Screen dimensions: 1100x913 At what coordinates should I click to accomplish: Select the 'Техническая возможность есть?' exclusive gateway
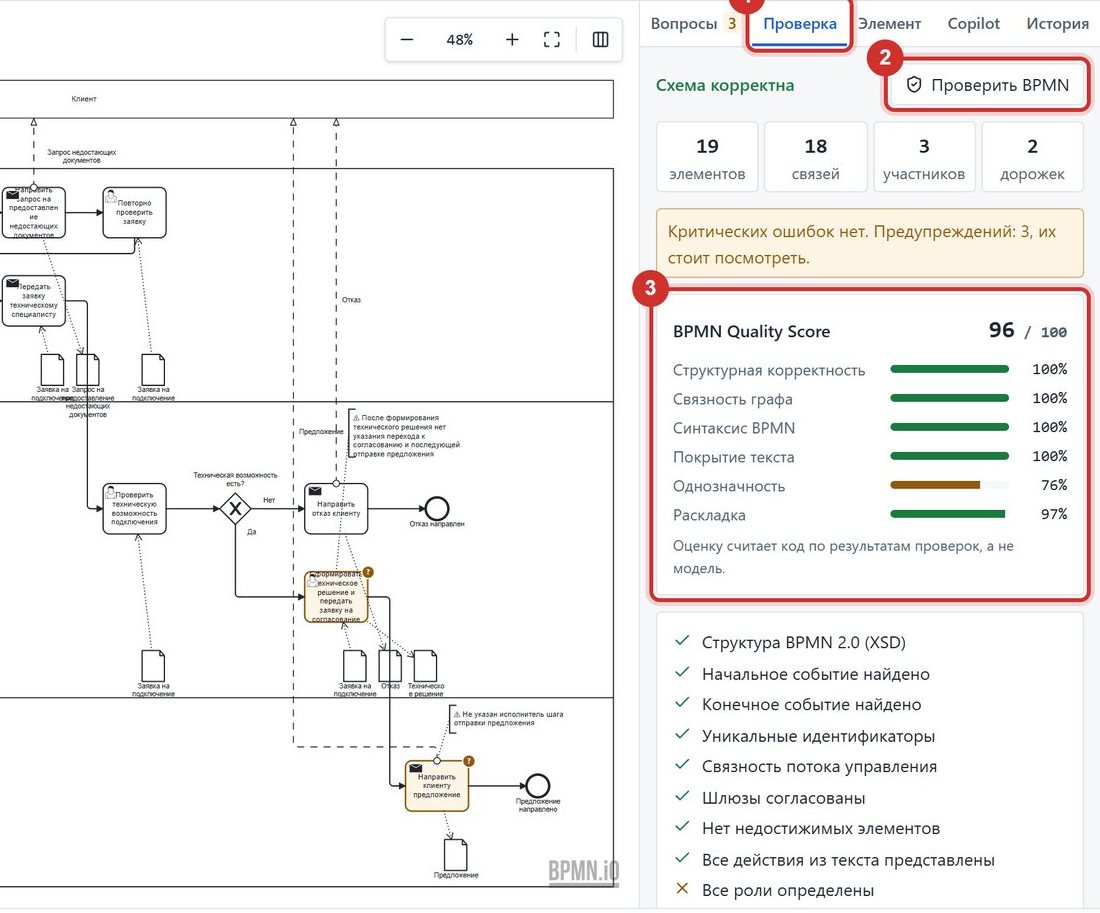point(235,508)
